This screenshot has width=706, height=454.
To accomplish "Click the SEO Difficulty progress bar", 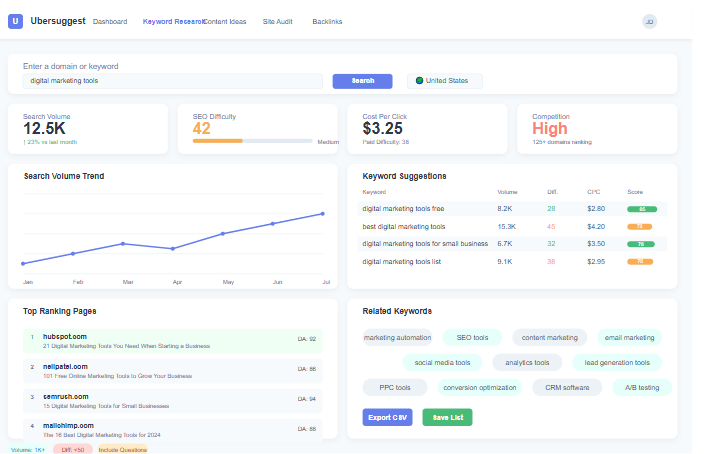I will [x=253, y=141].
